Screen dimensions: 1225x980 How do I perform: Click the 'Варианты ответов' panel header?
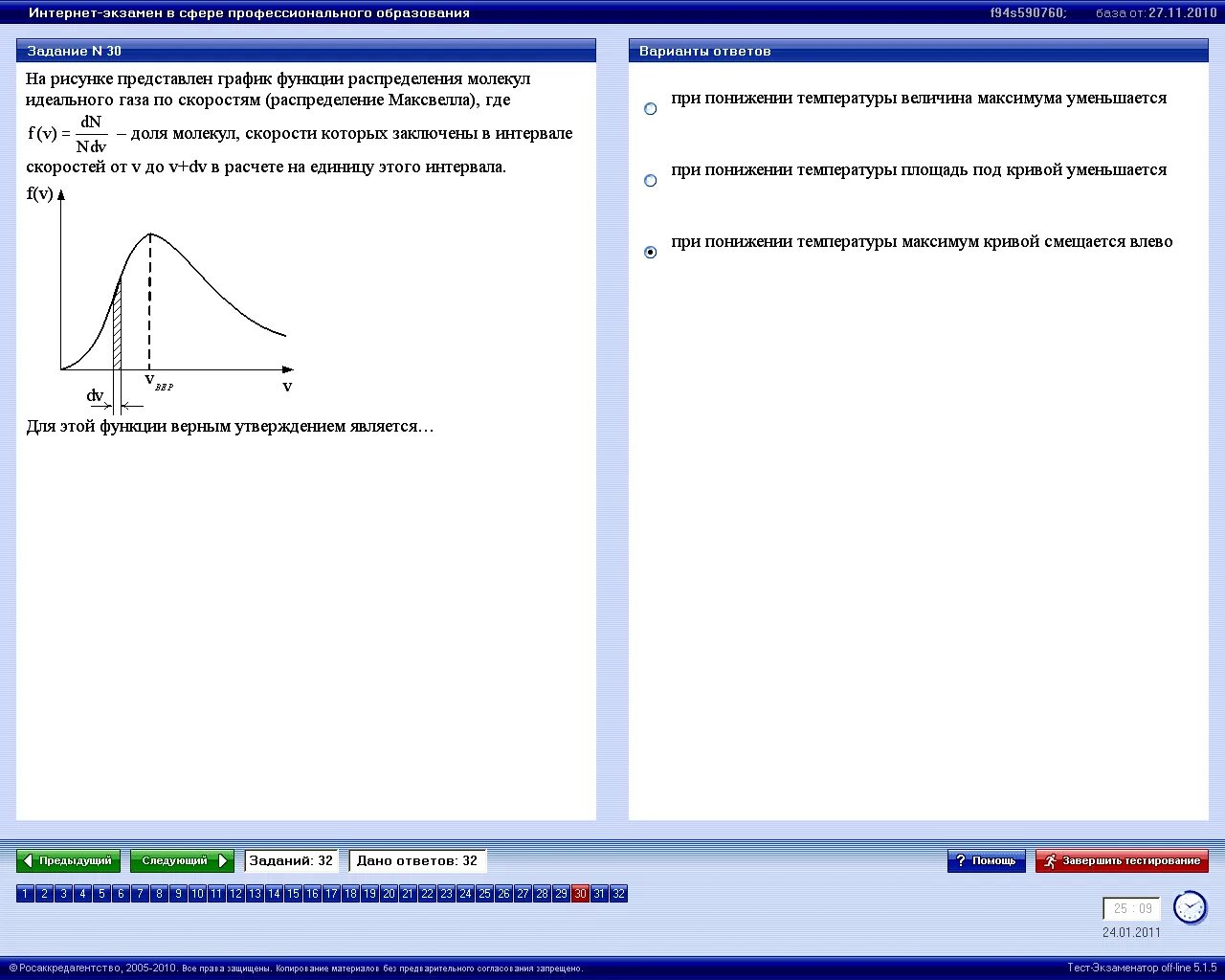(x=919, y=51)
